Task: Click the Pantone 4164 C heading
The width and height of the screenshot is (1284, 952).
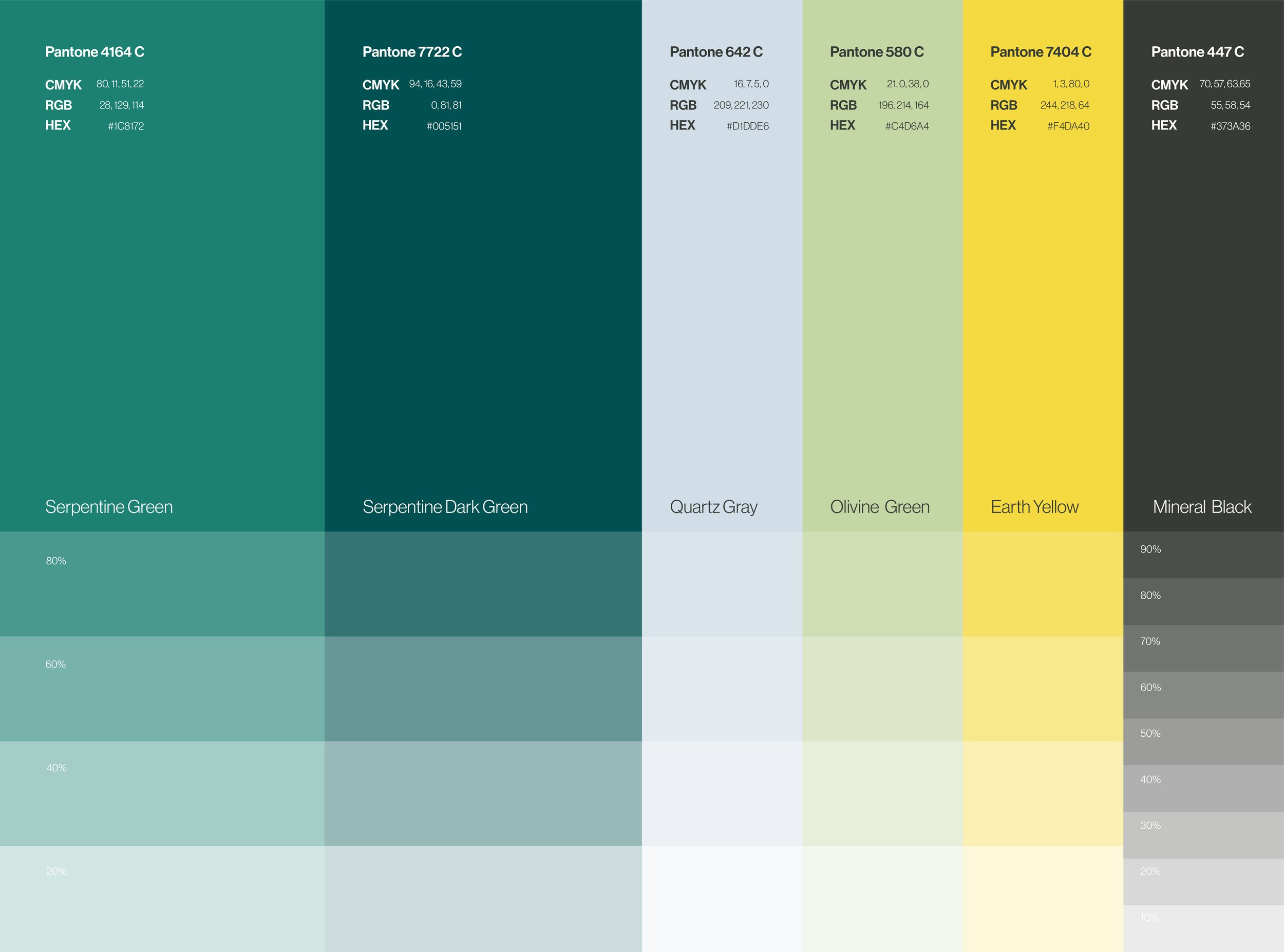Action: (95, 52)
